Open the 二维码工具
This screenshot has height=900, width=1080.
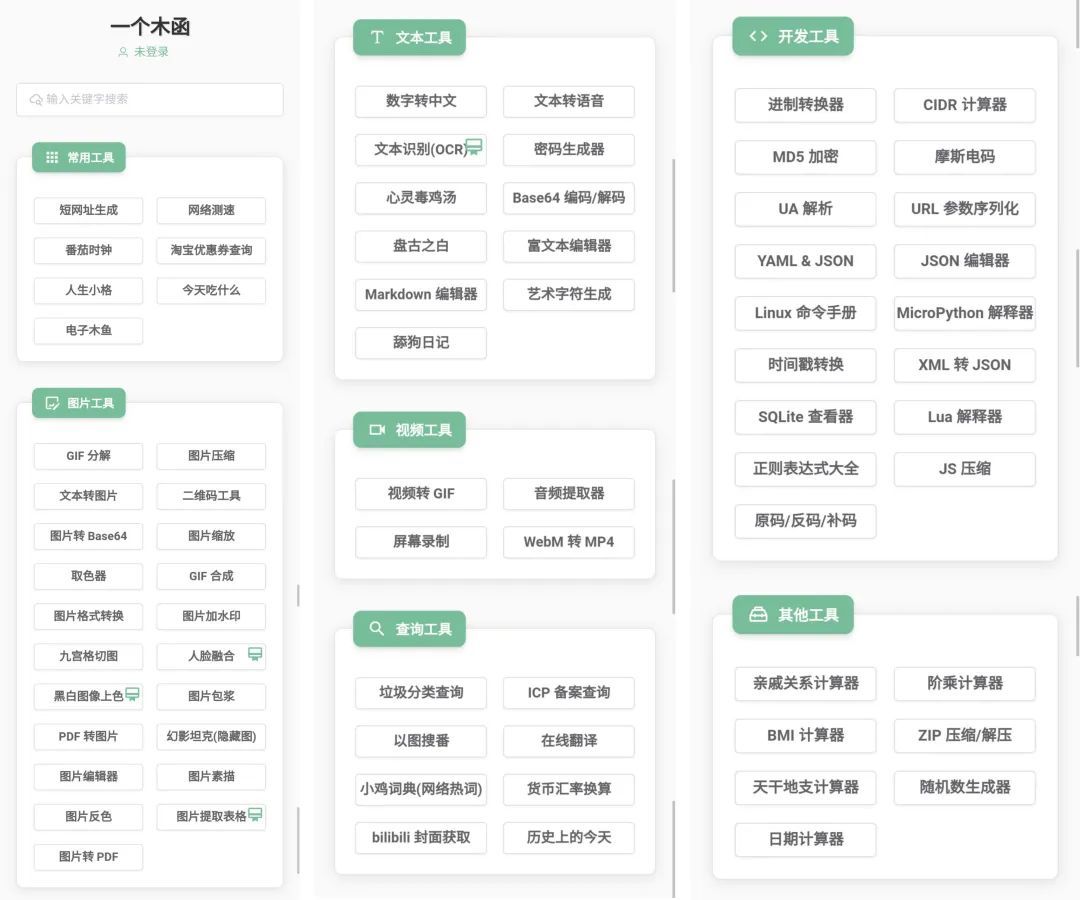[x=211, y=496]
